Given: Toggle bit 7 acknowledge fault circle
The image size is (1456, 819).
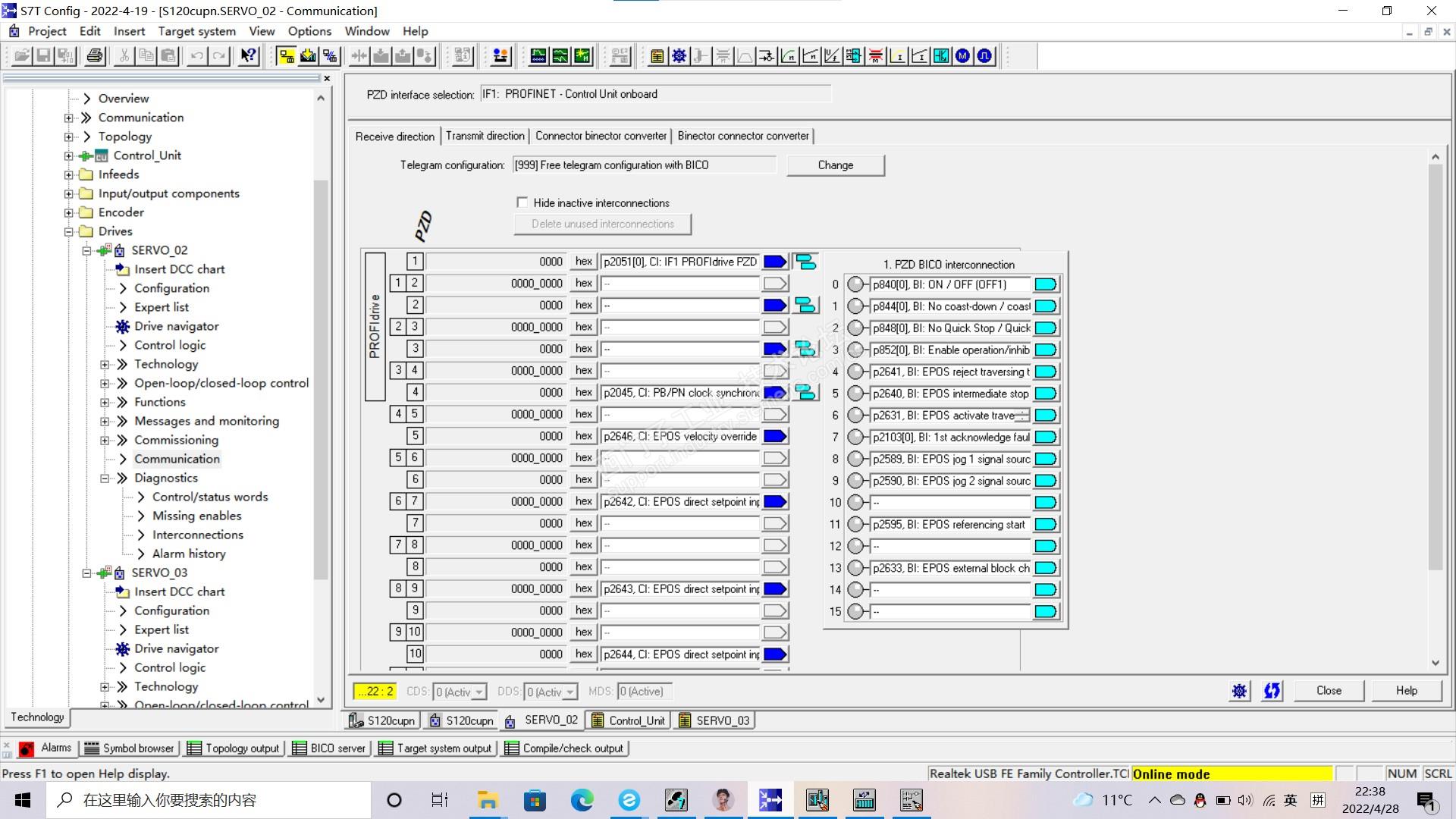Looking at the screenshot, I should coord(855,438).
